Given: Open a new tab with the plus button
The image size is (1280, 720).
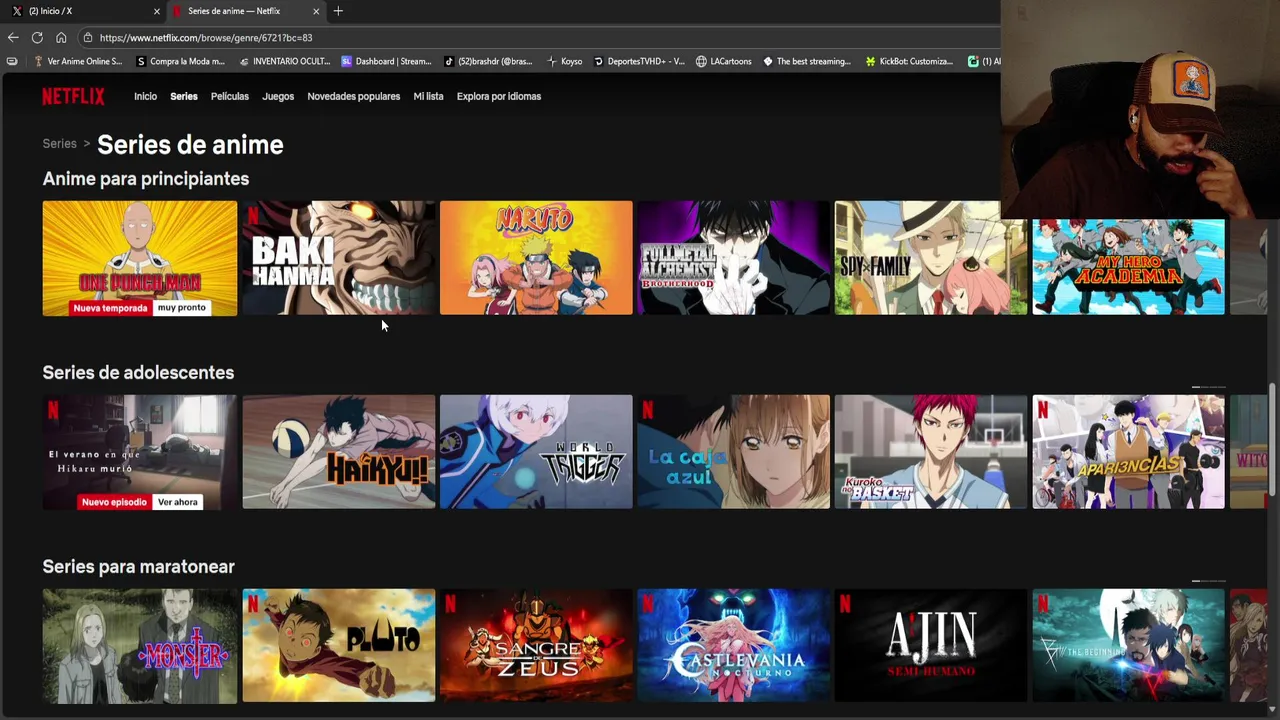Looking at the screenshot, I should pyautogui.click(x=338, y=11).
